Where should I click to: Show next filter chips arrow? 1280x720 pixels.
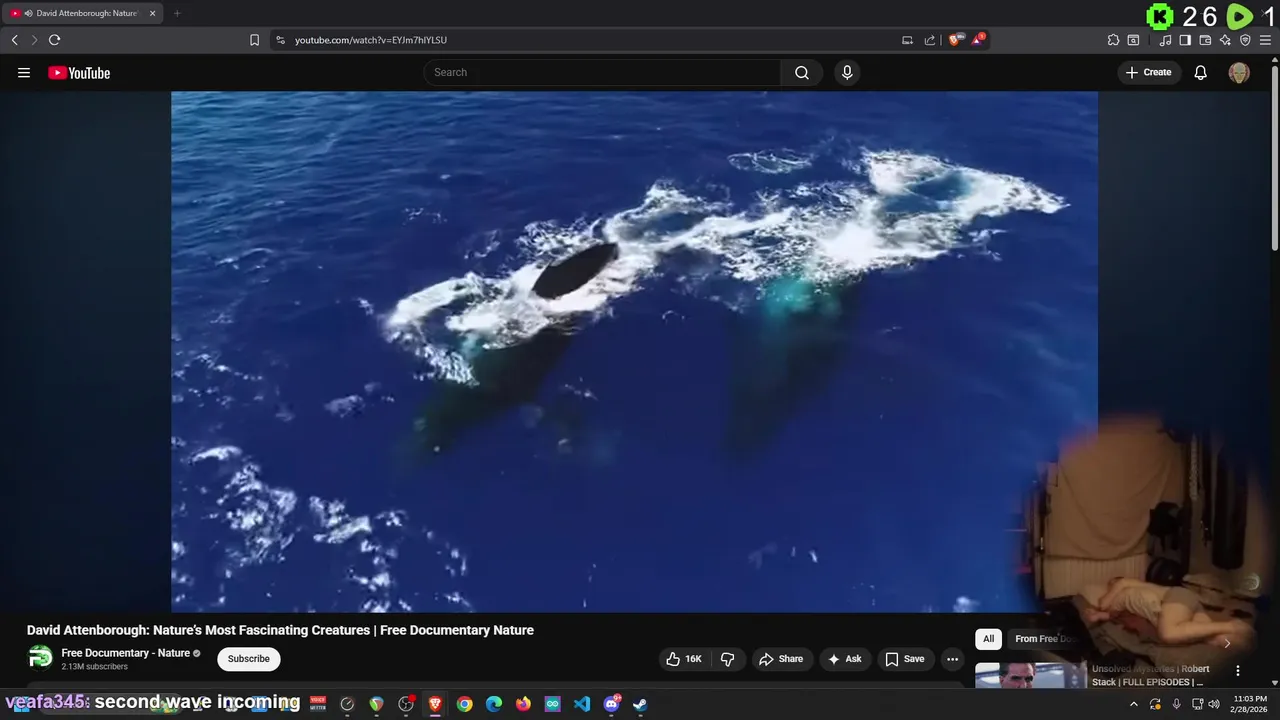[1227, 643]
